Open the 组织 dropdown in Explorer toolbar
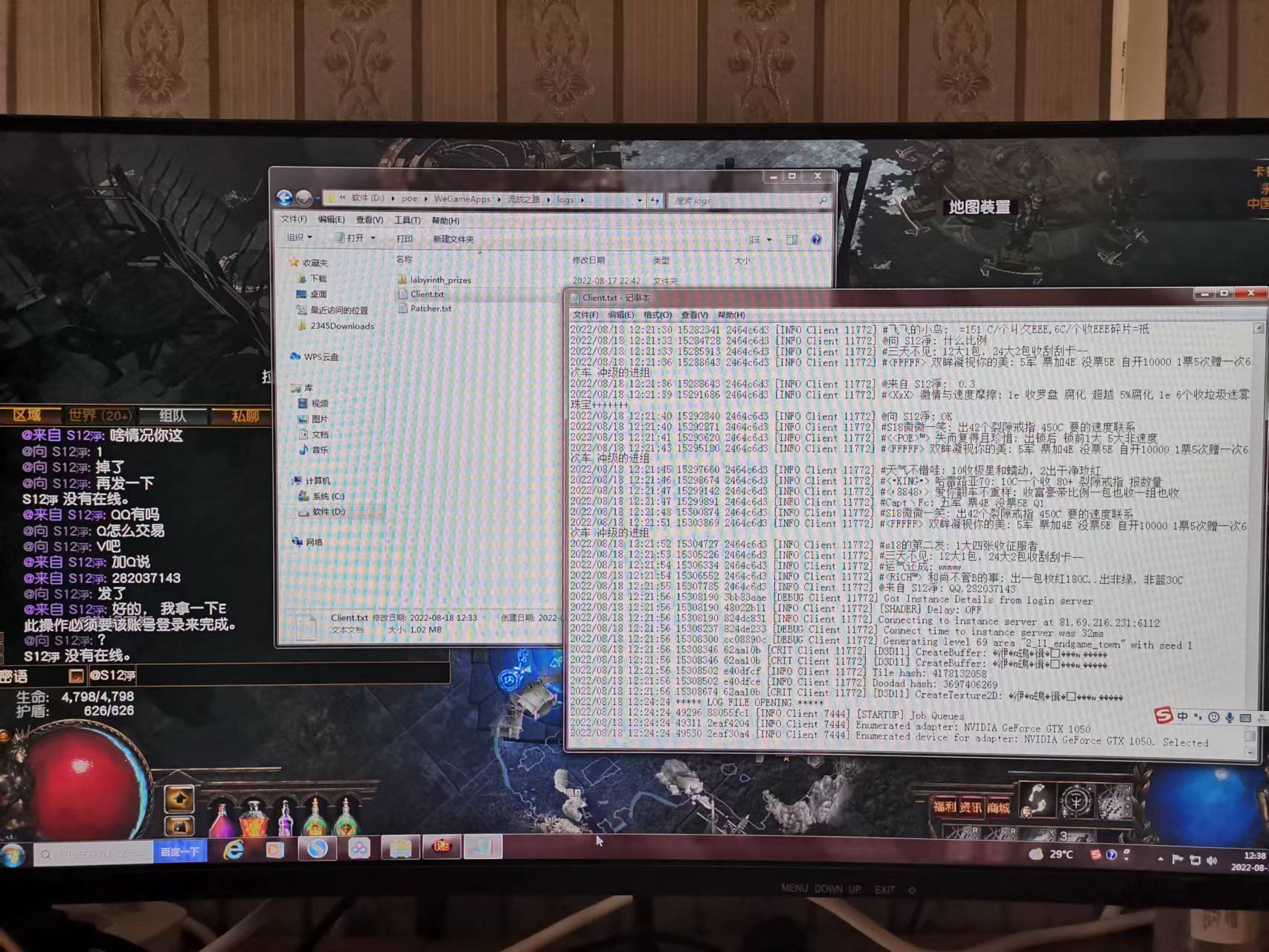Screen dimensions: 1269x952 pos(299,237)
